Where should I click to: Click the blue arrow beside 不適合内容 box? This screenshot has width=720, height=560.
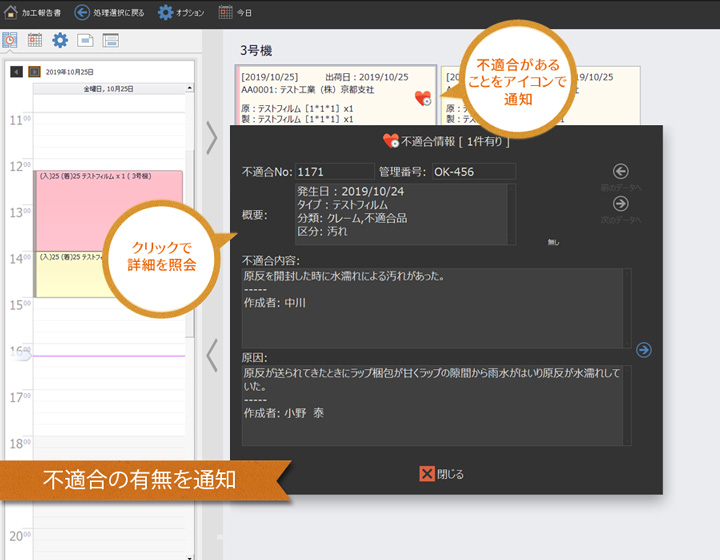[x=644, y=349]
